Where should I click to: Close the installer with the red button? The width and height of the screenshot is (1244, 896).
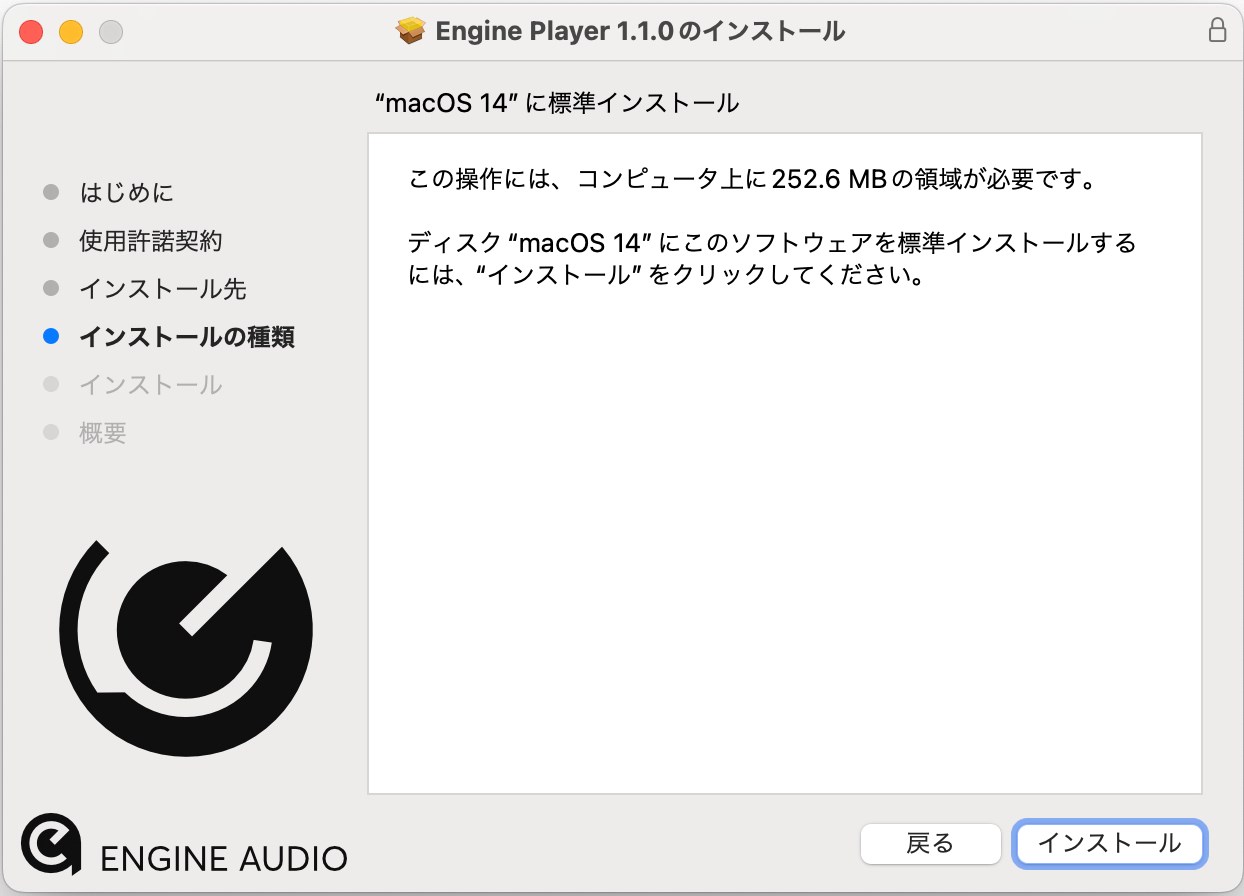(x=31, y=31)
